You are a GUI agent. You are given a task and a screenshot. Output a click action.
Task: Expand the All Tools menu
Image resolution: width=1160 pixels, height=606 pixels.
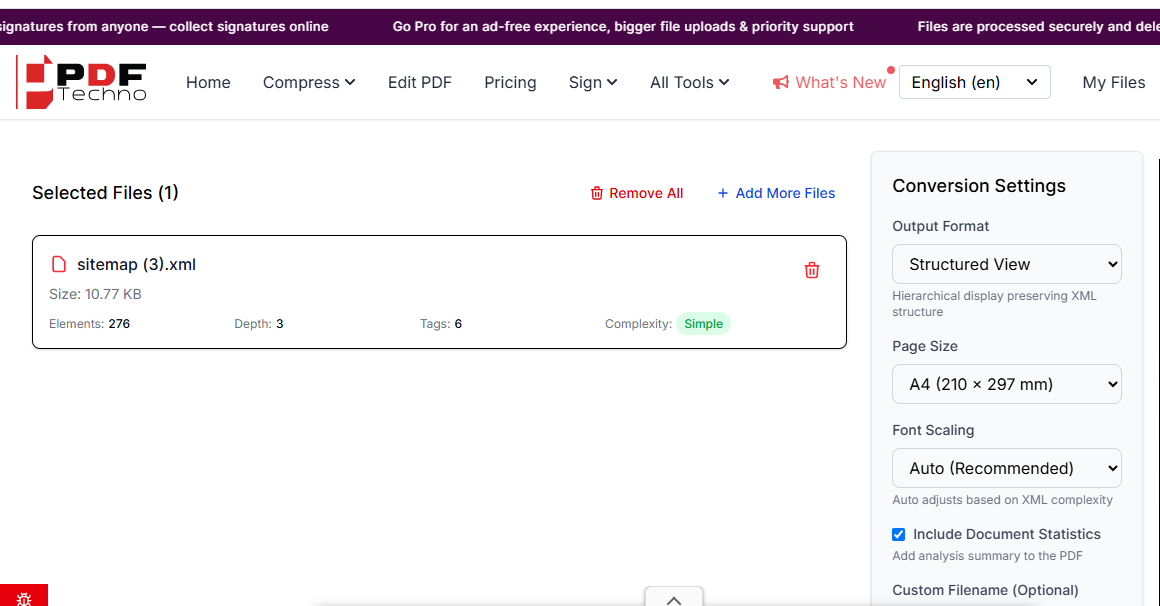coord(689,82)
